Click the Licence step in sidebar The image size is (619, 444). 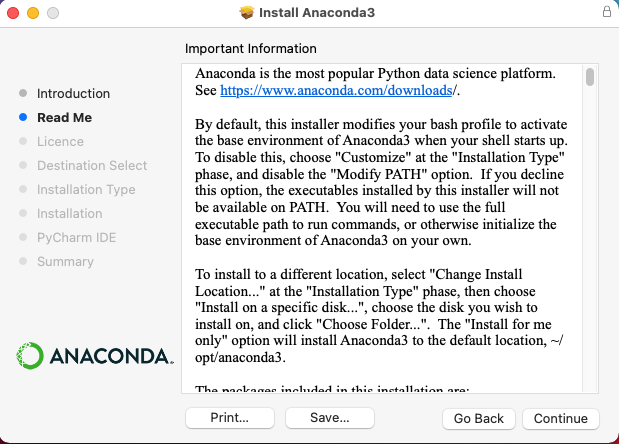click(60, 142)
